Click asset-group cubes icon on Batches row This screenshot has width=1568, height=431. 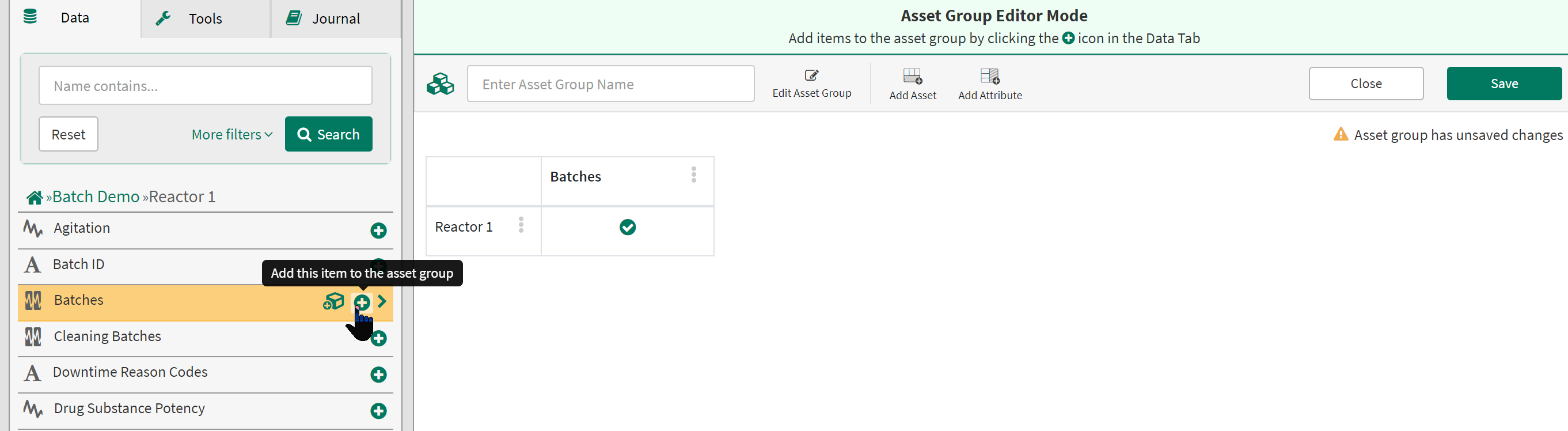coord(333,301)
